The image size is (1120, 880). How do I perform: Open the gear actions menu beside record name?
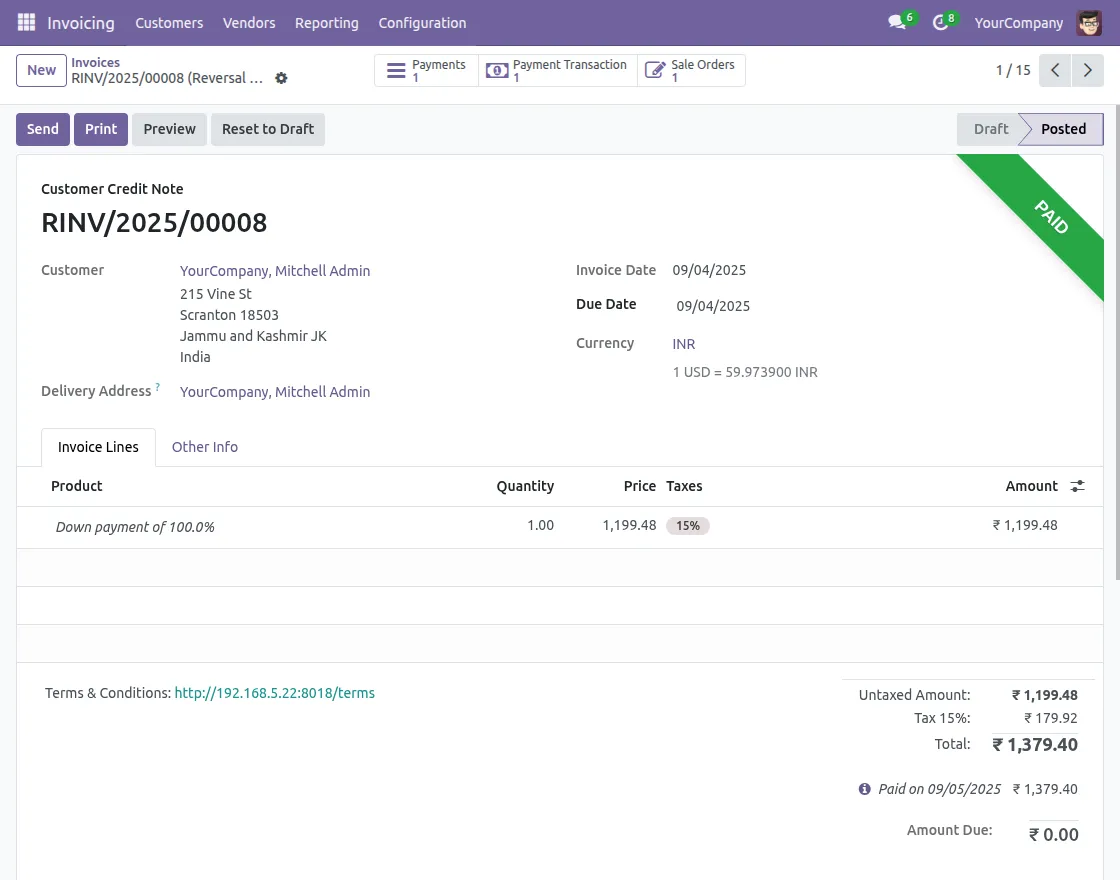[x=281, y=78]
